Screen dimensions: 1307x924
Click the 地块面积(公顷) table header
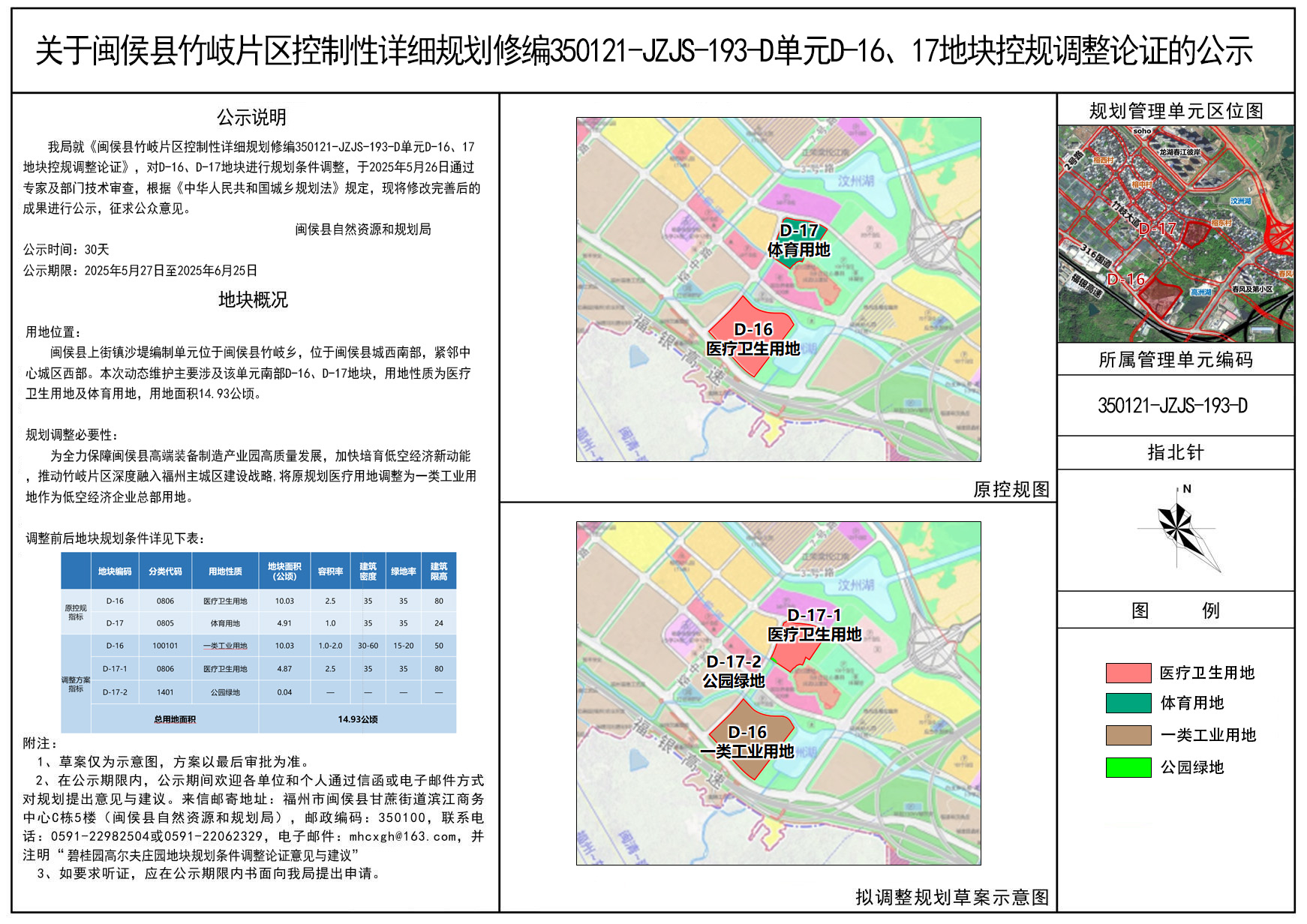pos(284,571)
